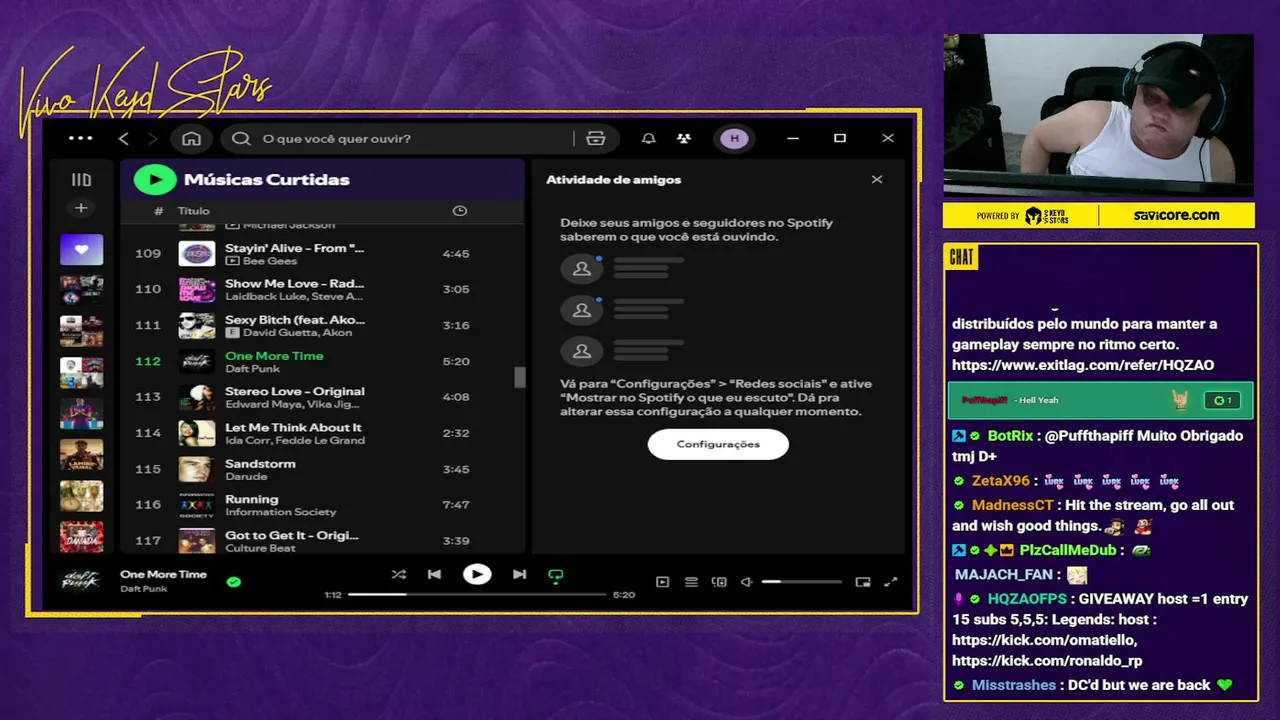The width and height of the screenshot is (1280, 720).
Task: Open Connect to a device icon
Action: (x=718, y=582)
